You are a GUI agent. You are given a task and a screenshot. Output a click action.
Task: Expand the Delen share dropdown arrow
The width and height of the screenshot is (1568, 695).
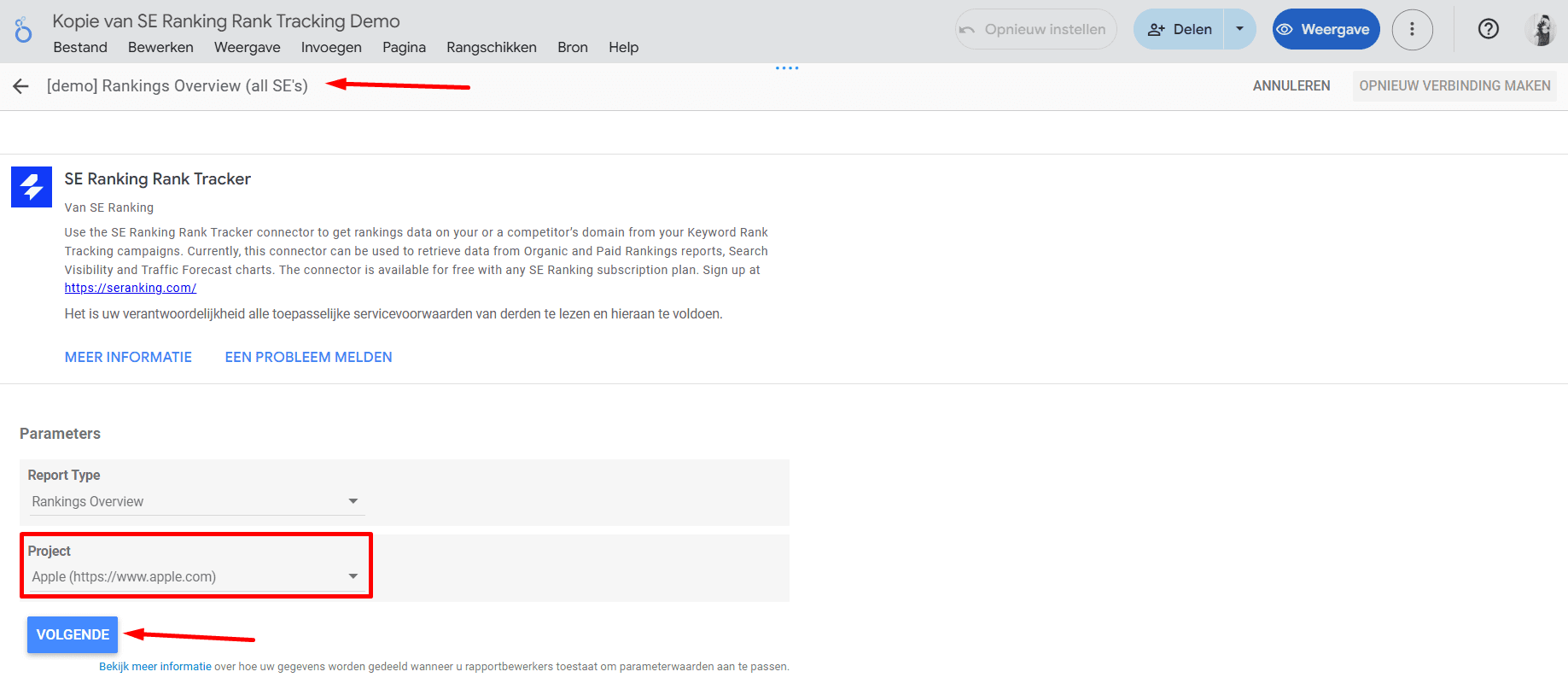pos(1239,29)
